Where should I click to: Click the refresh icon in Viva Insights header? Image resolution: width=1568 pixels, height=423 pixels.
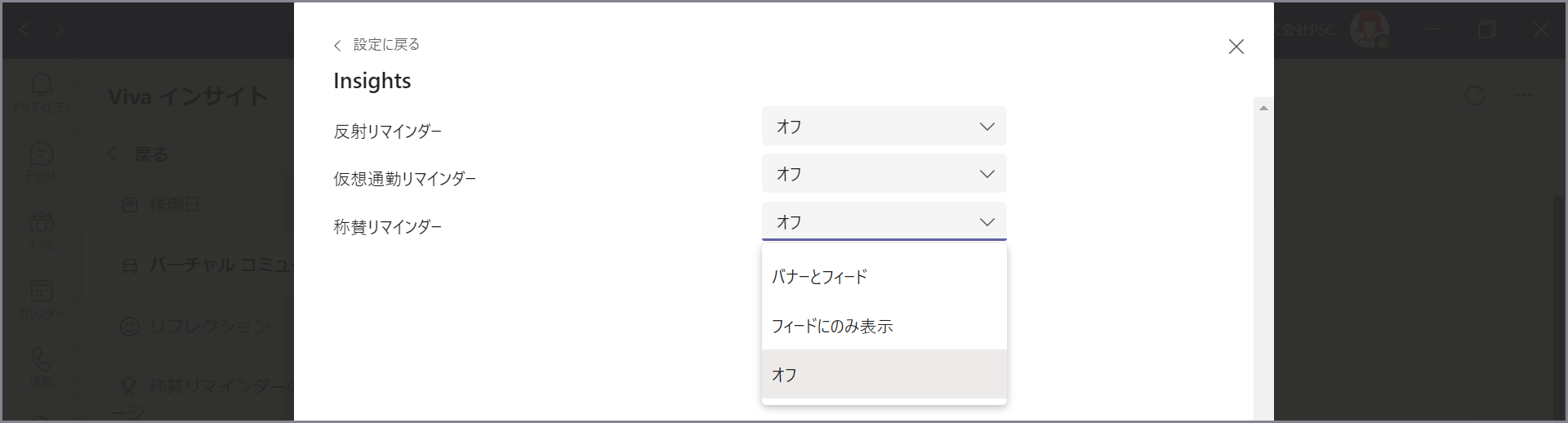tap(1474, 96)
